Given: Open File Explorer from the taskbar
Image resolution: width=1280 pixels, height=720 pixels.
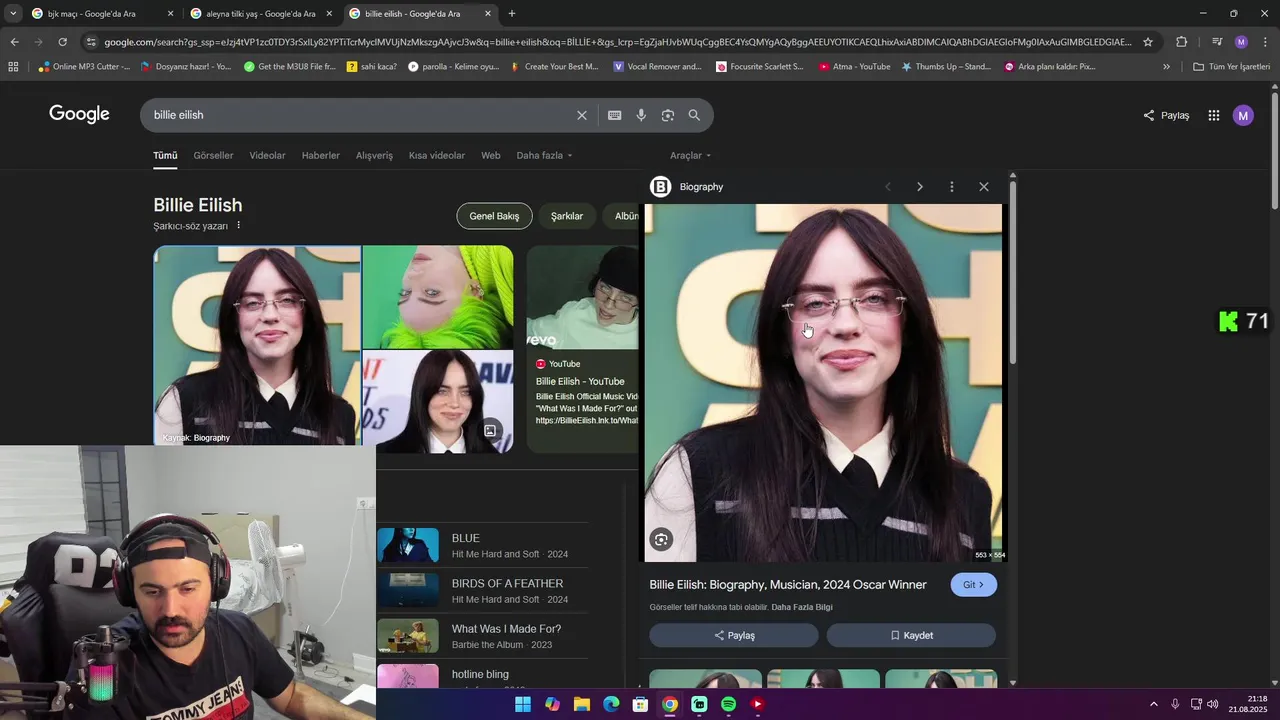Looking at the screenshot, I should (581, 704).
